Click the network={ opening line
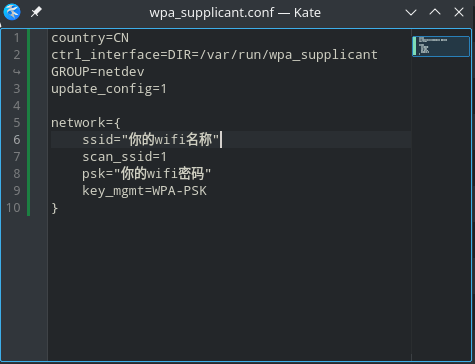475x364 pixels. click(x=86, y=123)
